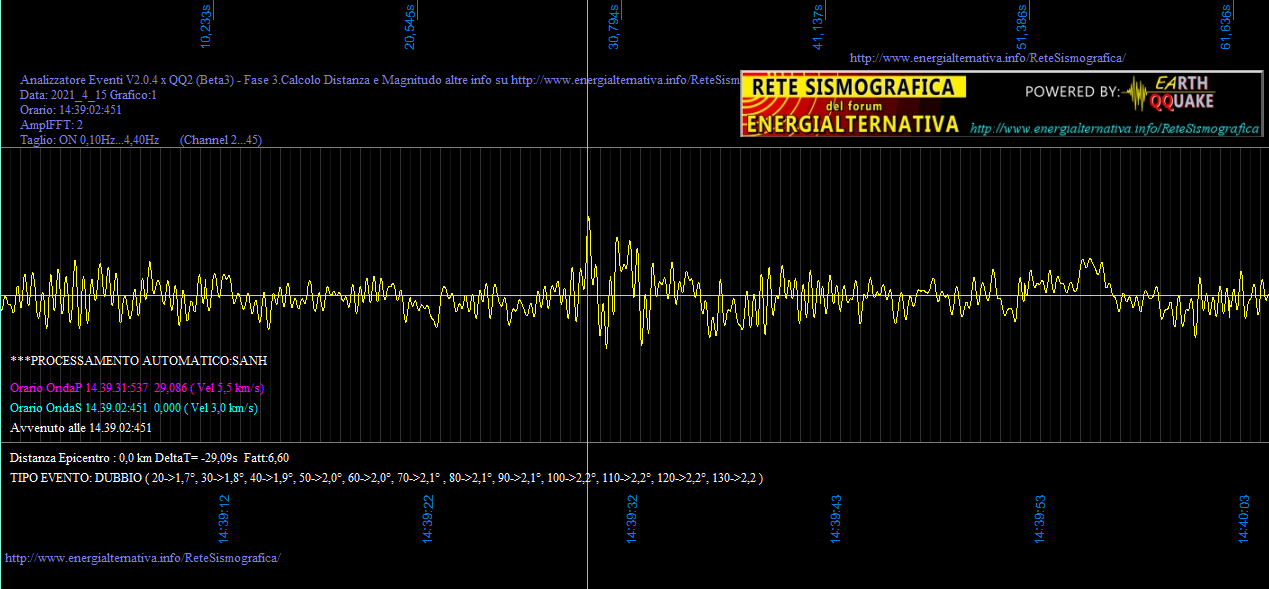The image size is (1269, 589).
Task: Open the energialternativa.info link at top right
Action: click(x=987, y=58)
